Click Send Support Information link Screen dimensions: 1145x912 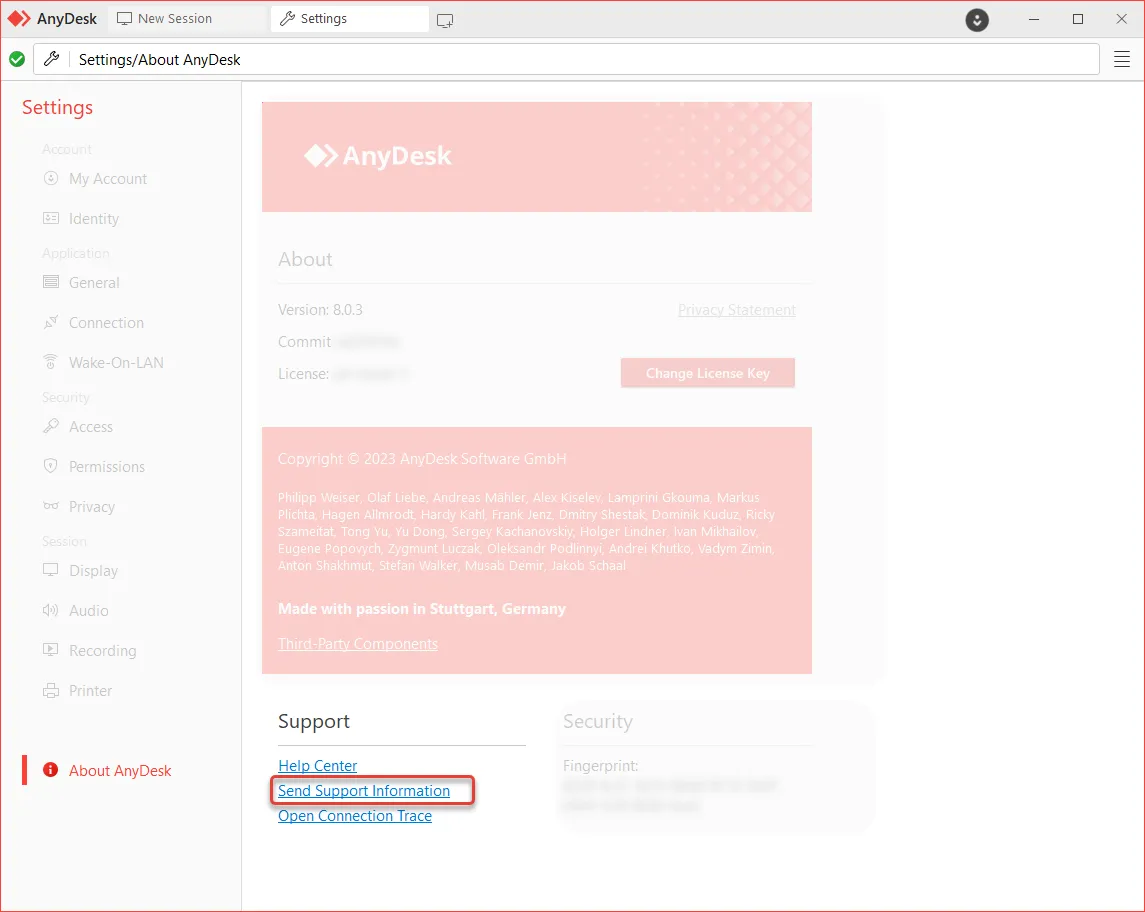[364, 791]
